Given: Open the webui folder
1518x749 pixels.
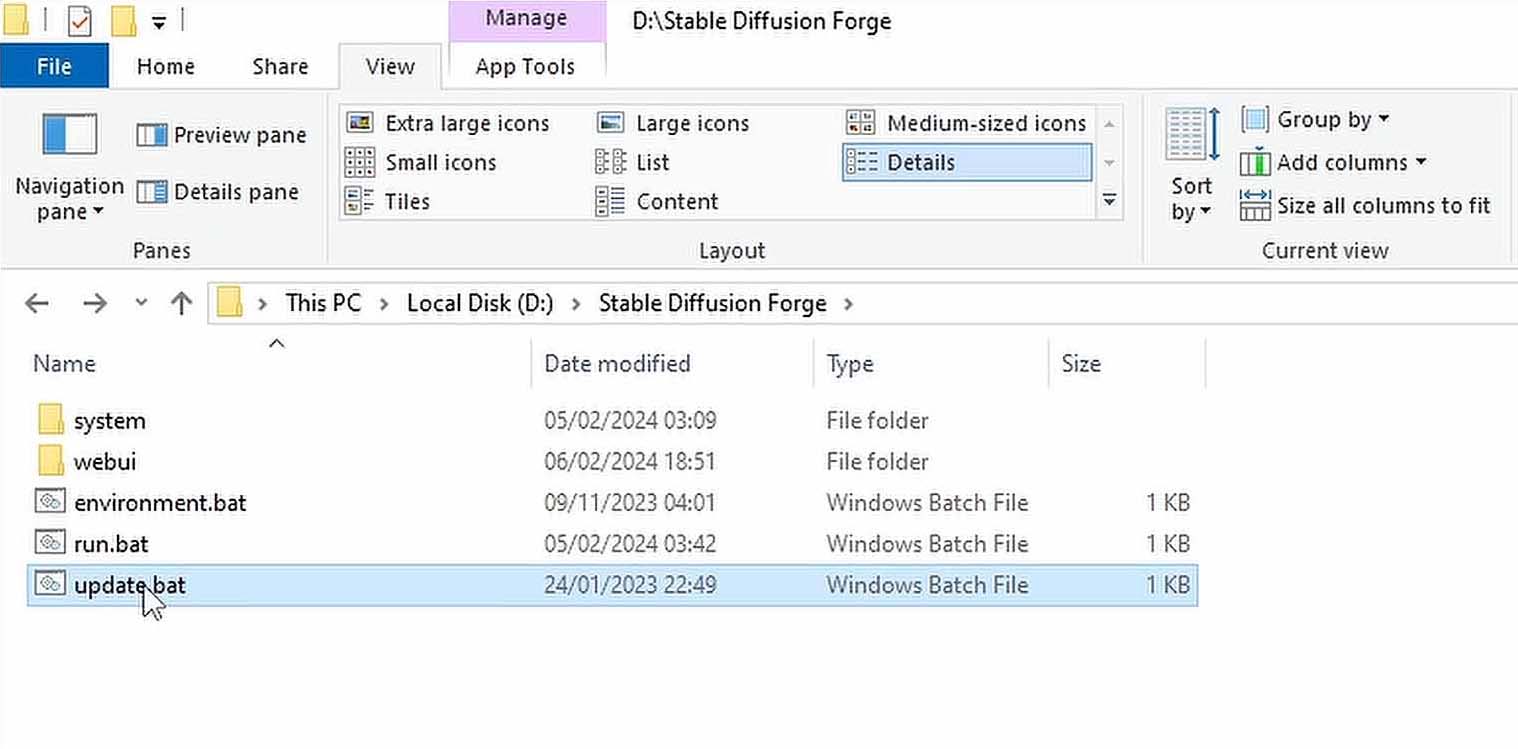Looking at the screenshot, I should tap(105, 461).
